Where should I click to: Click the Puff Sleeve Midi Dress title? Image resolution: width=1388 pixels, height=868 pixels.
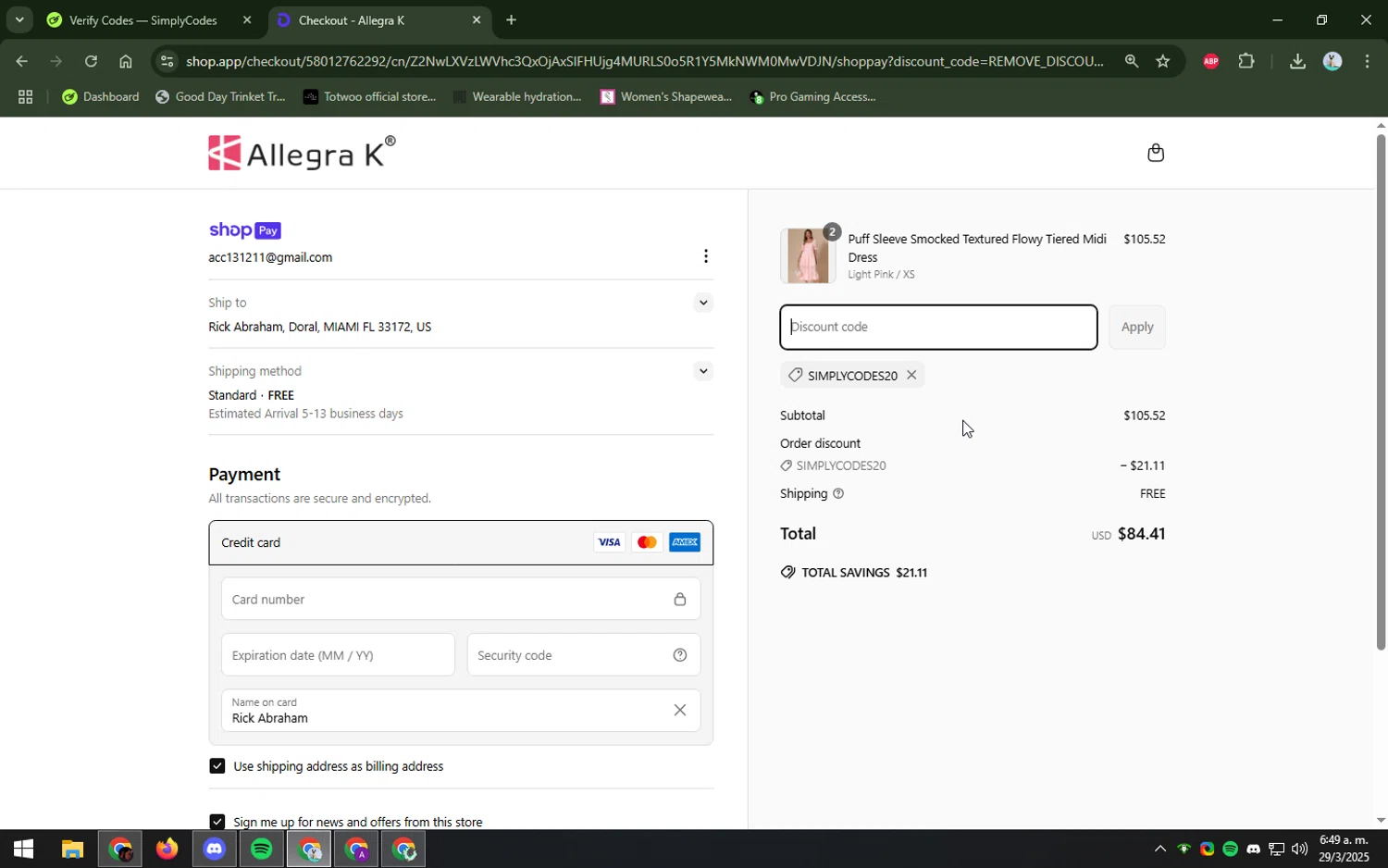point(977,248)
